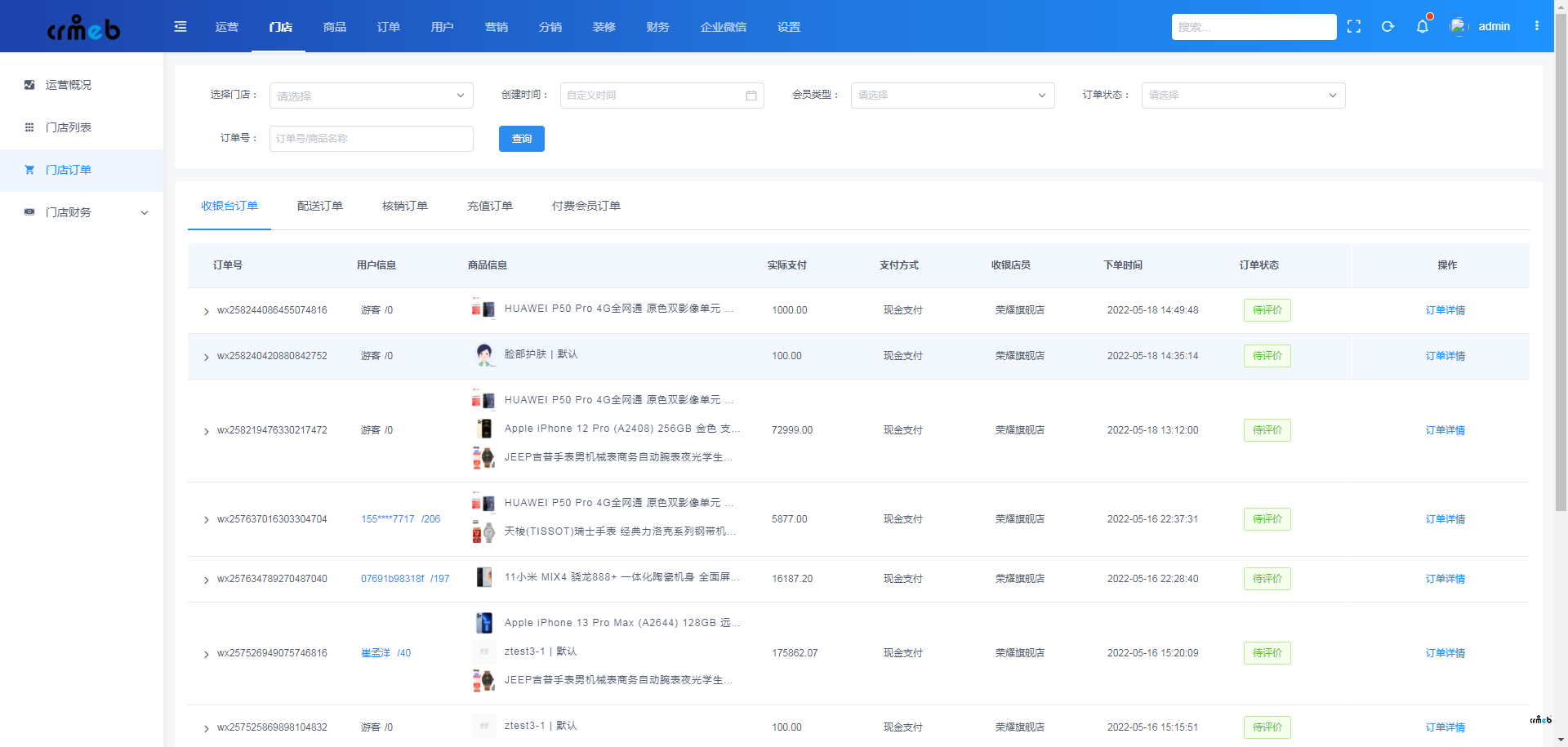This screenshot has width=1568, height=747.
Task: Open the 商品 top menu
Action: pos(335,27)
